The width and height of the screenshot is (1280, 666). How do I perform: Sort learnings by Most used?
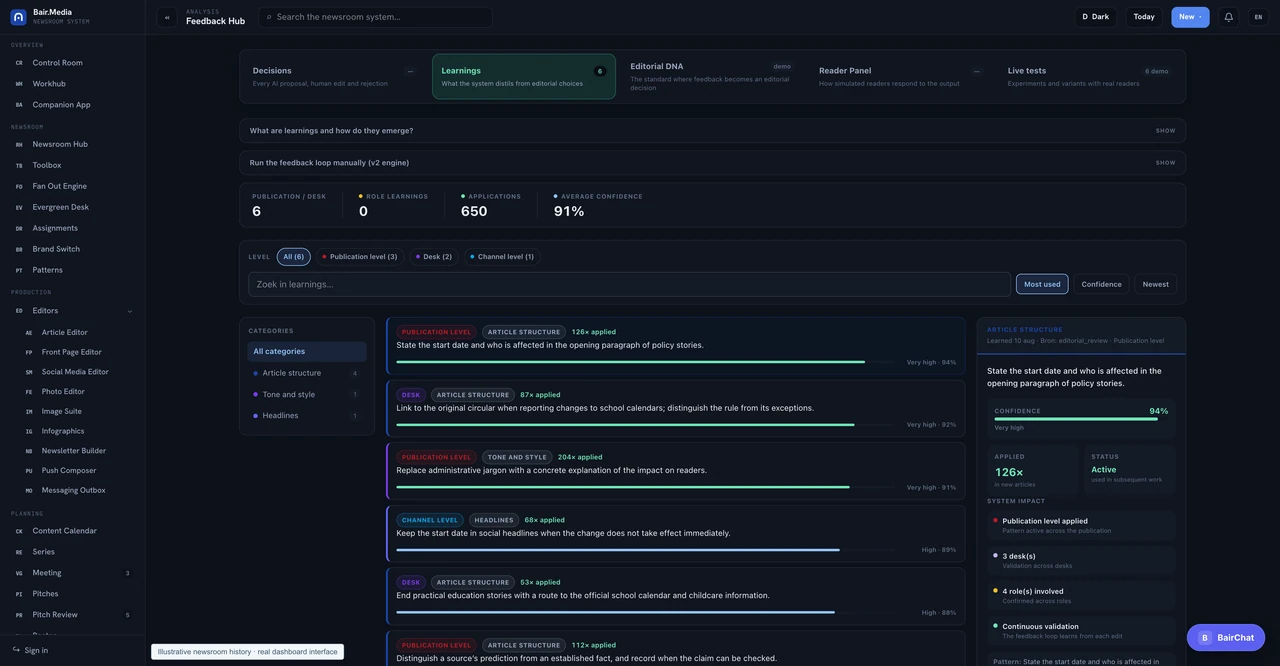click(x=1042, y=284)
